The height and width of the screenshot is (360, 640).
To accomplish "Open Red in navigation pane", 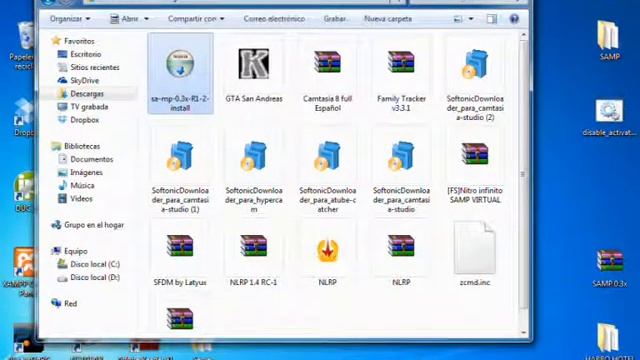I will [64, 303].
